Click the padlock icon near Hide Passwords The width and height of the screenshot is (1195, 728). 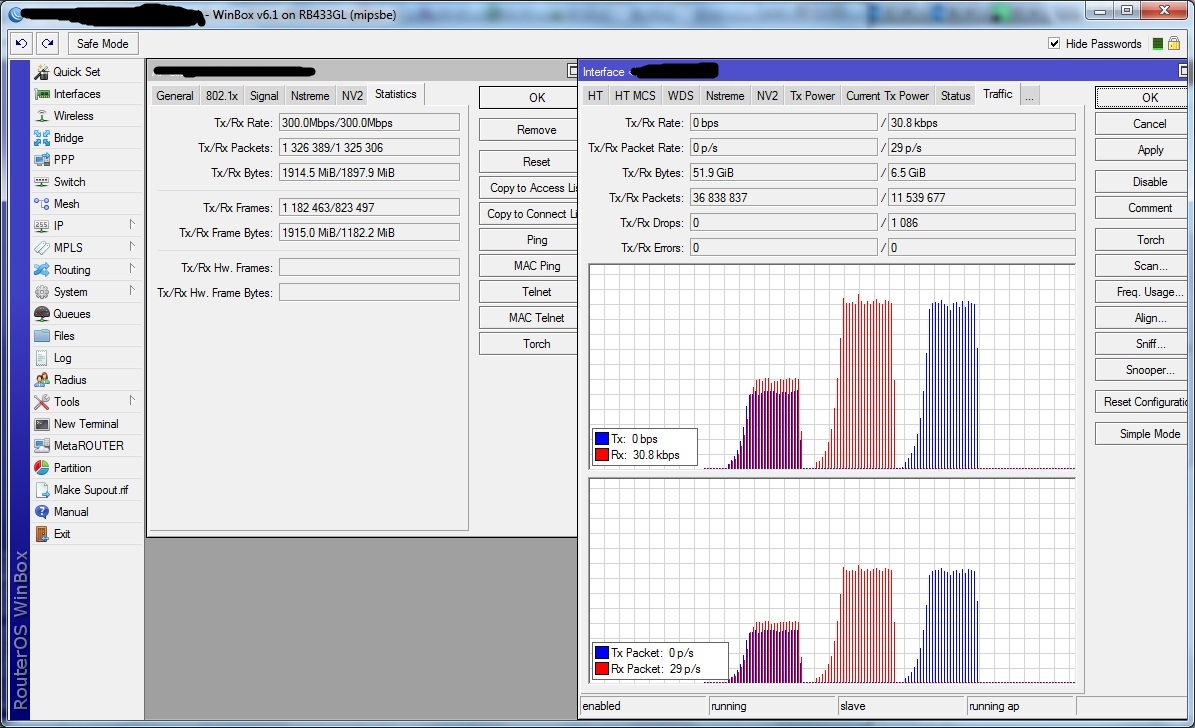(x=1173, y=43)
